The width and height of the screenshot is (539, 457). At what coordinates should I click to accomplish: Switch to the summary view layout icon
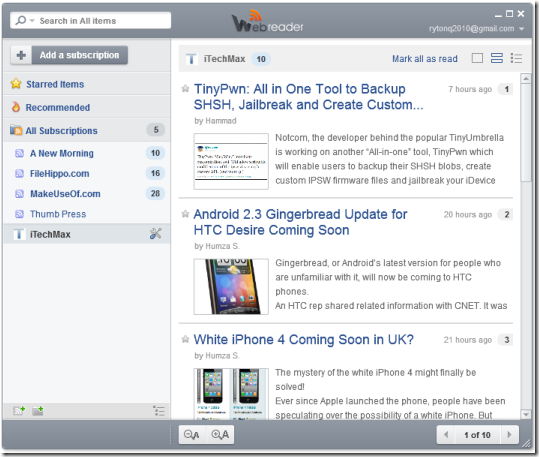[x=497, y=58]
